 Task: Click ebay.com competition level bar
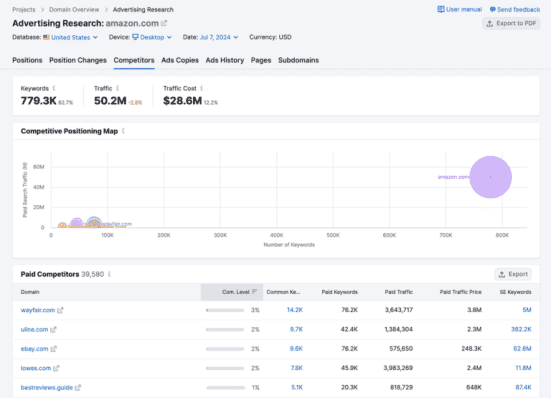click(x=225, y=349)
